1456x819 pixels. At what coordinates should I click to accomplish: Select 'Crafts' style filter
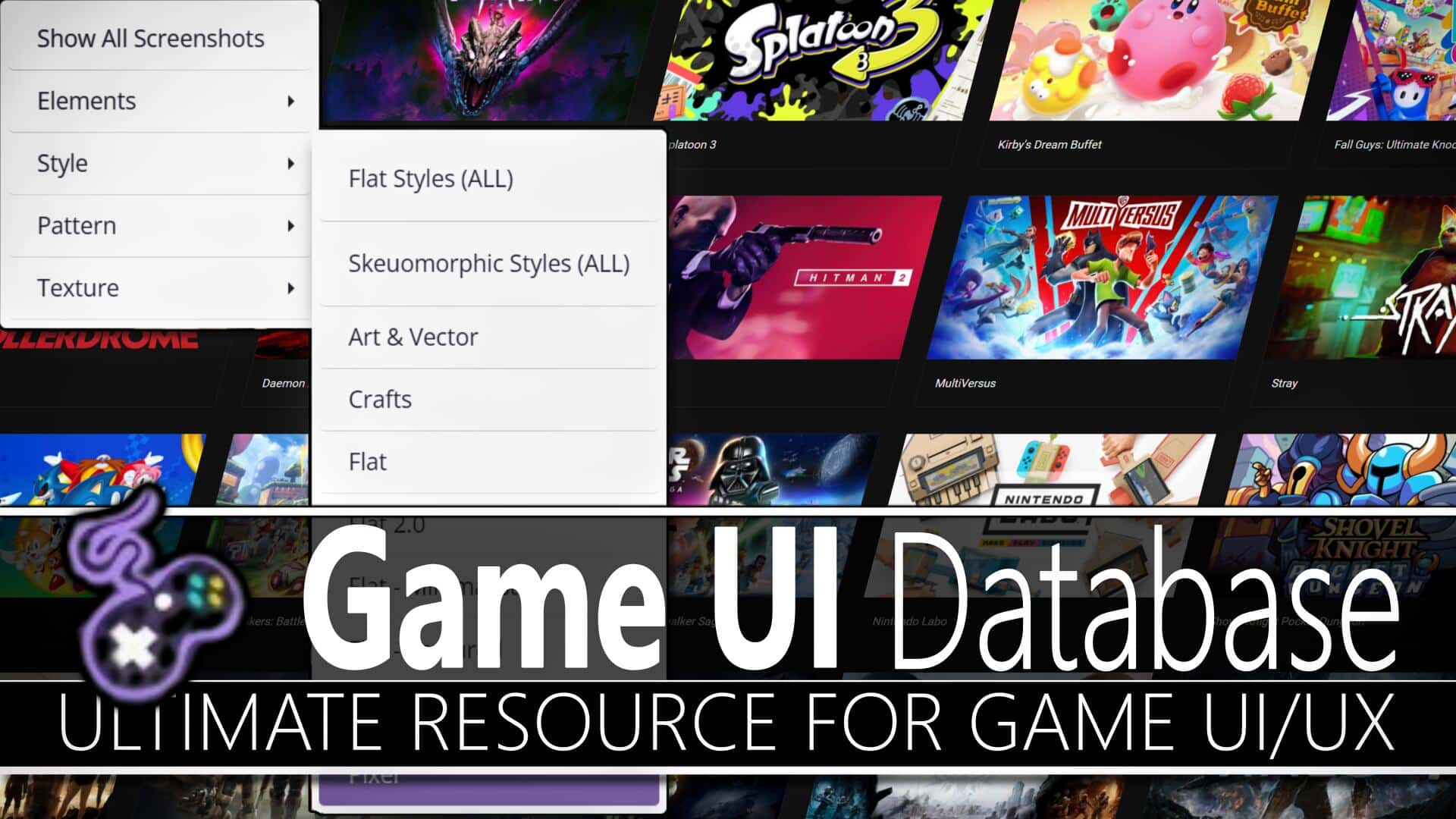(x=379, y=398)
